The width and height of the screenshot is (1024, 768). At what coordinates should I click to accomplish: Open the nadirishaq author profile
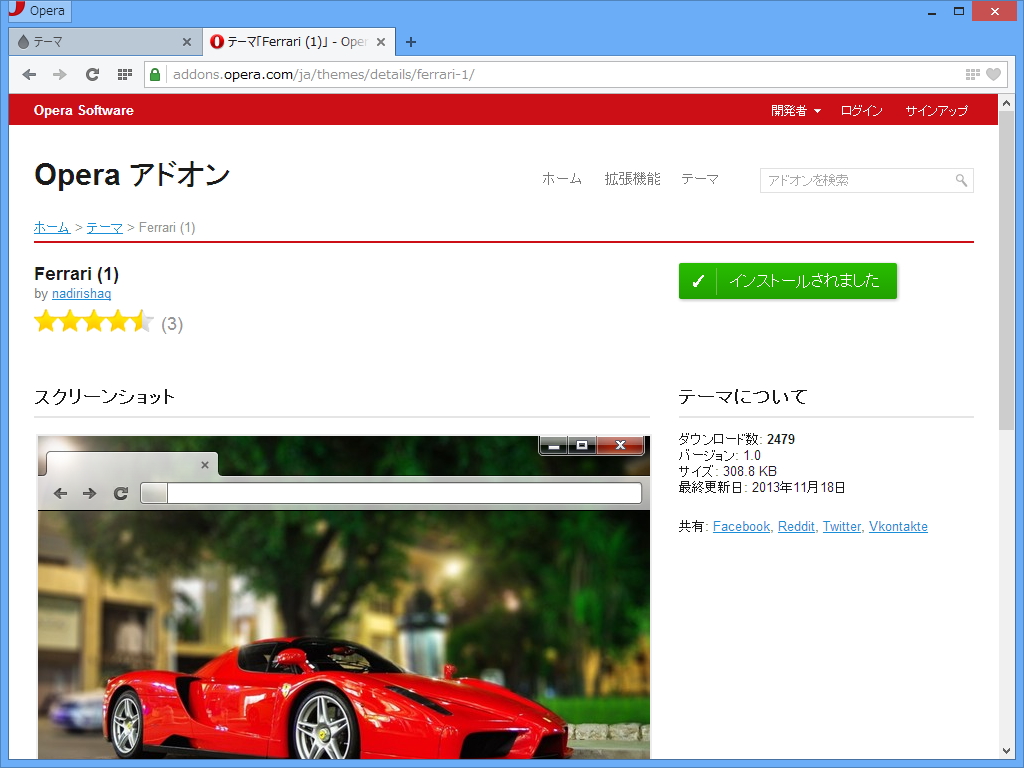coord(81,293)
